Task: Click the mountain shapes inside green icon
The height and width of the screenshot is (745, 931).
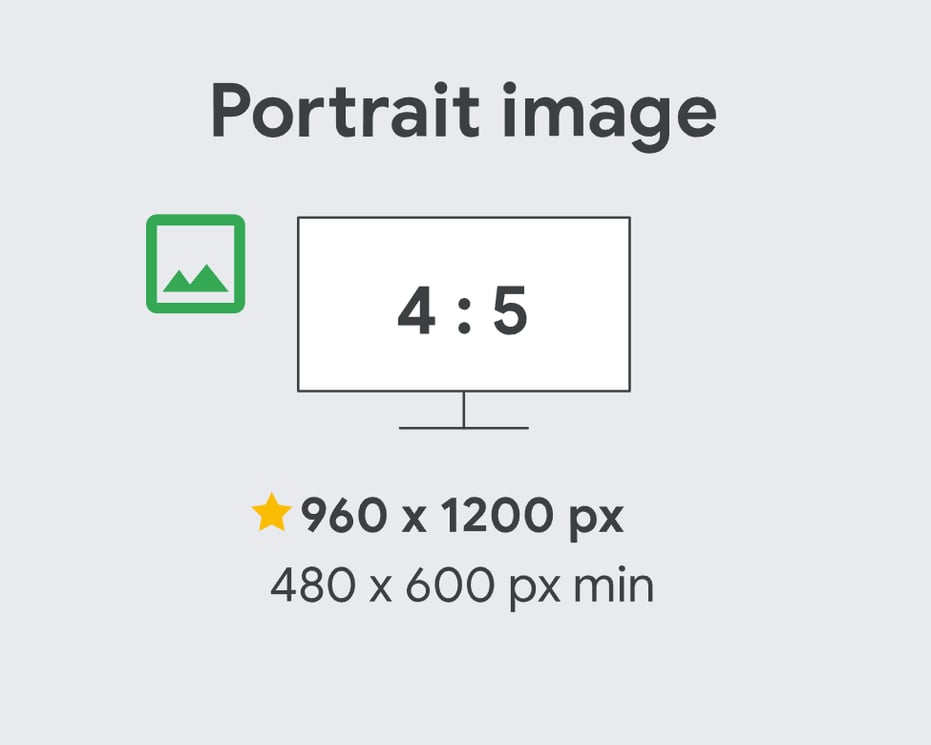Action: 195,278
